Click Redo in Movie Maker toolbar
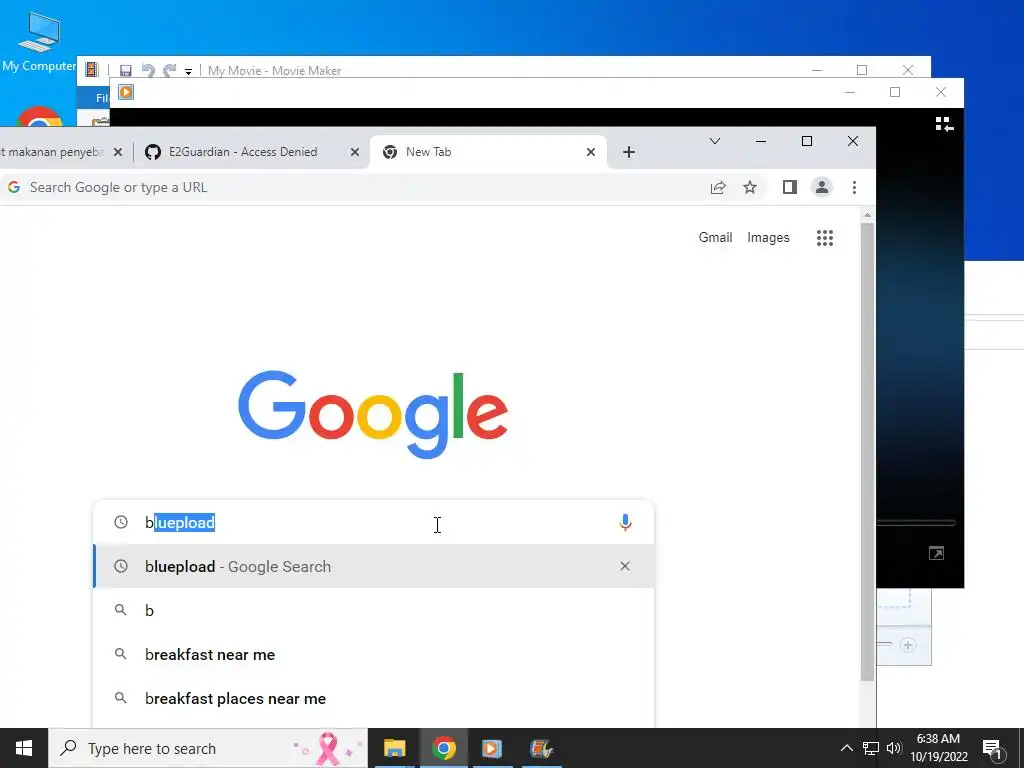This screenshot has height=768, width=1024. click(x=170, y=71)
